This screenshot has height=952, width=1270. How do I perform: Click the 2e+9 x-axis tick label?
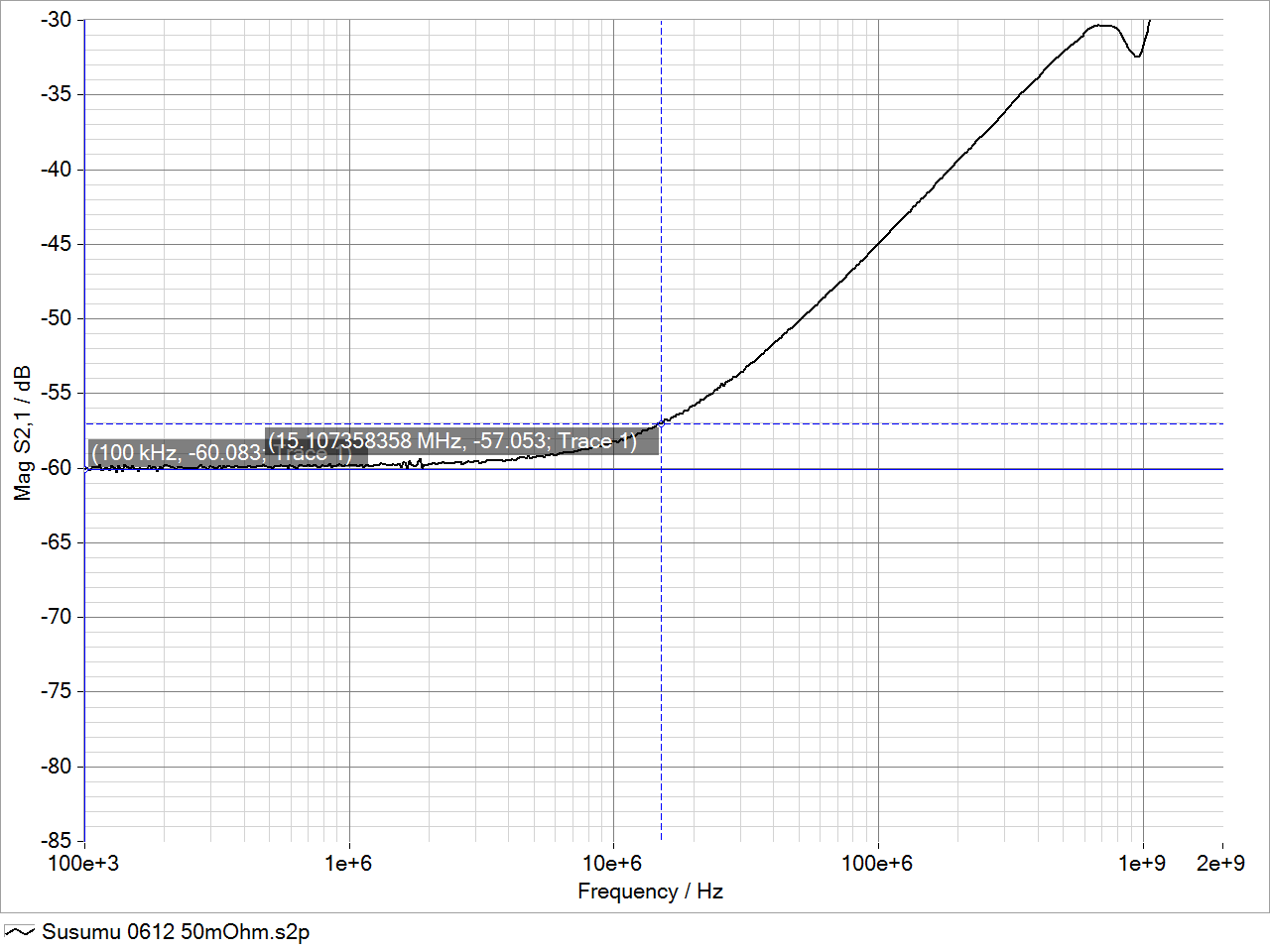click(1220, 864)
